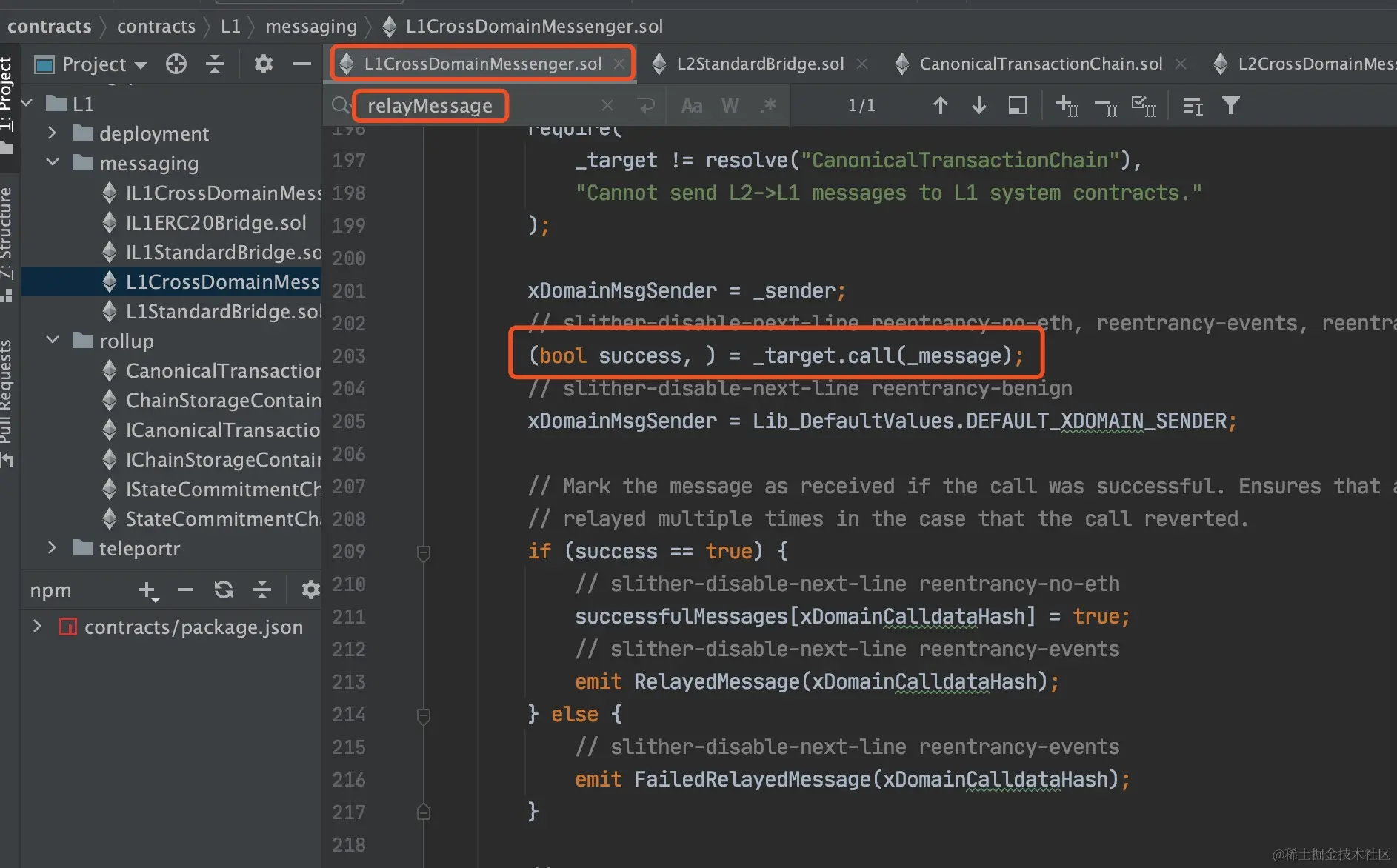Select all search occurrences
The width and height of the screenshot is (1397, 868).
tap(1144, 106)
